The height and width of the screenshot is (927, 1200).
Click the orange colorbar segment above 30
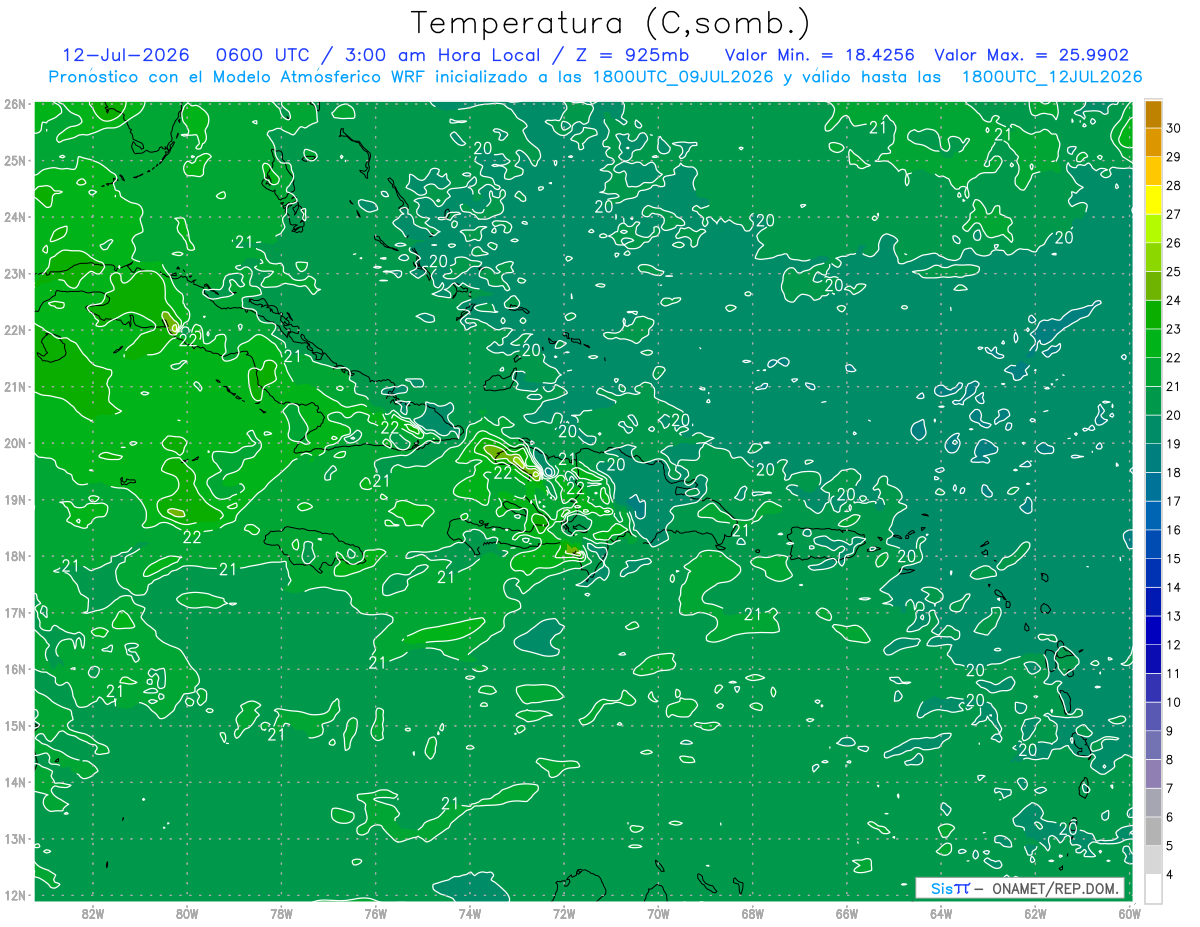1153,115
